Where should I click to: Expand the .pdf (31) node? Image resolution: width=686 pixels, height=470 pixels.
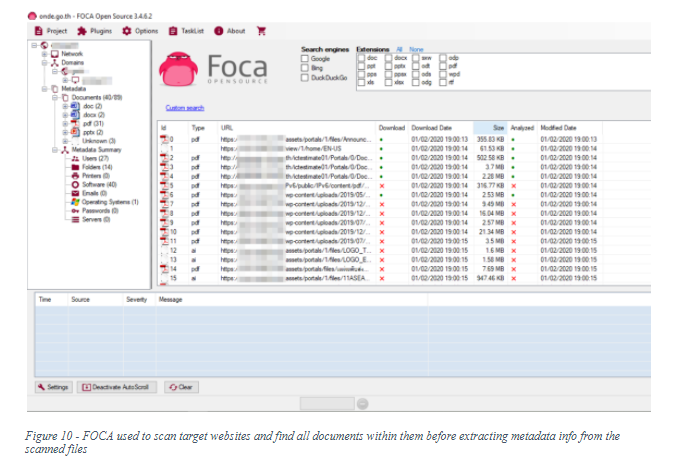click(x=65, y=124)
